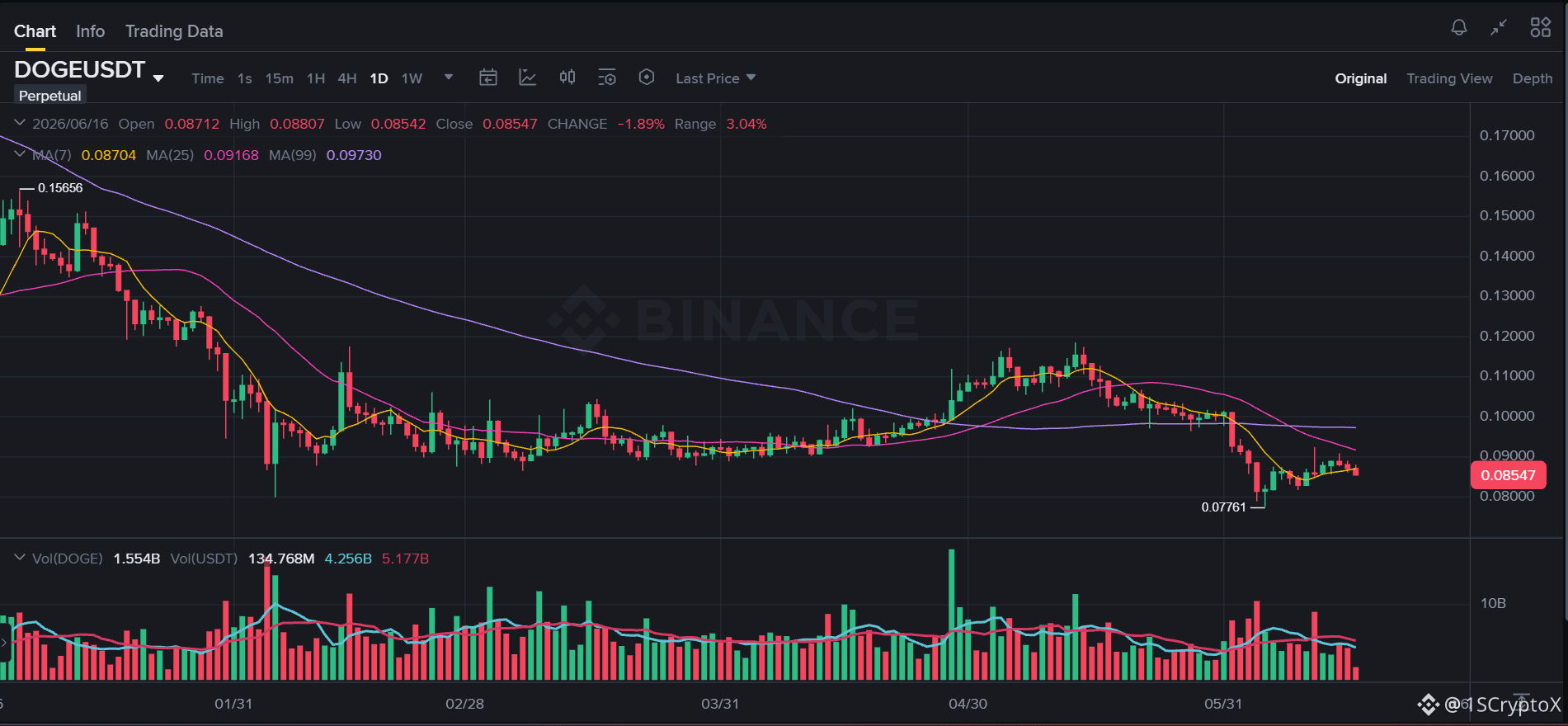The width and height of the screenshot is (1568, 726).
Task: Click the hexagon chart settings icon
Action: click(x=647, y=77)
